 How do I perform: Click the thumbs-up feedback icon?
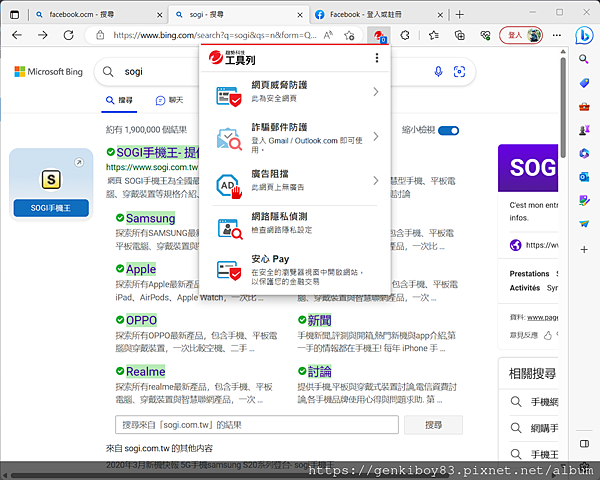coord(548,336)
